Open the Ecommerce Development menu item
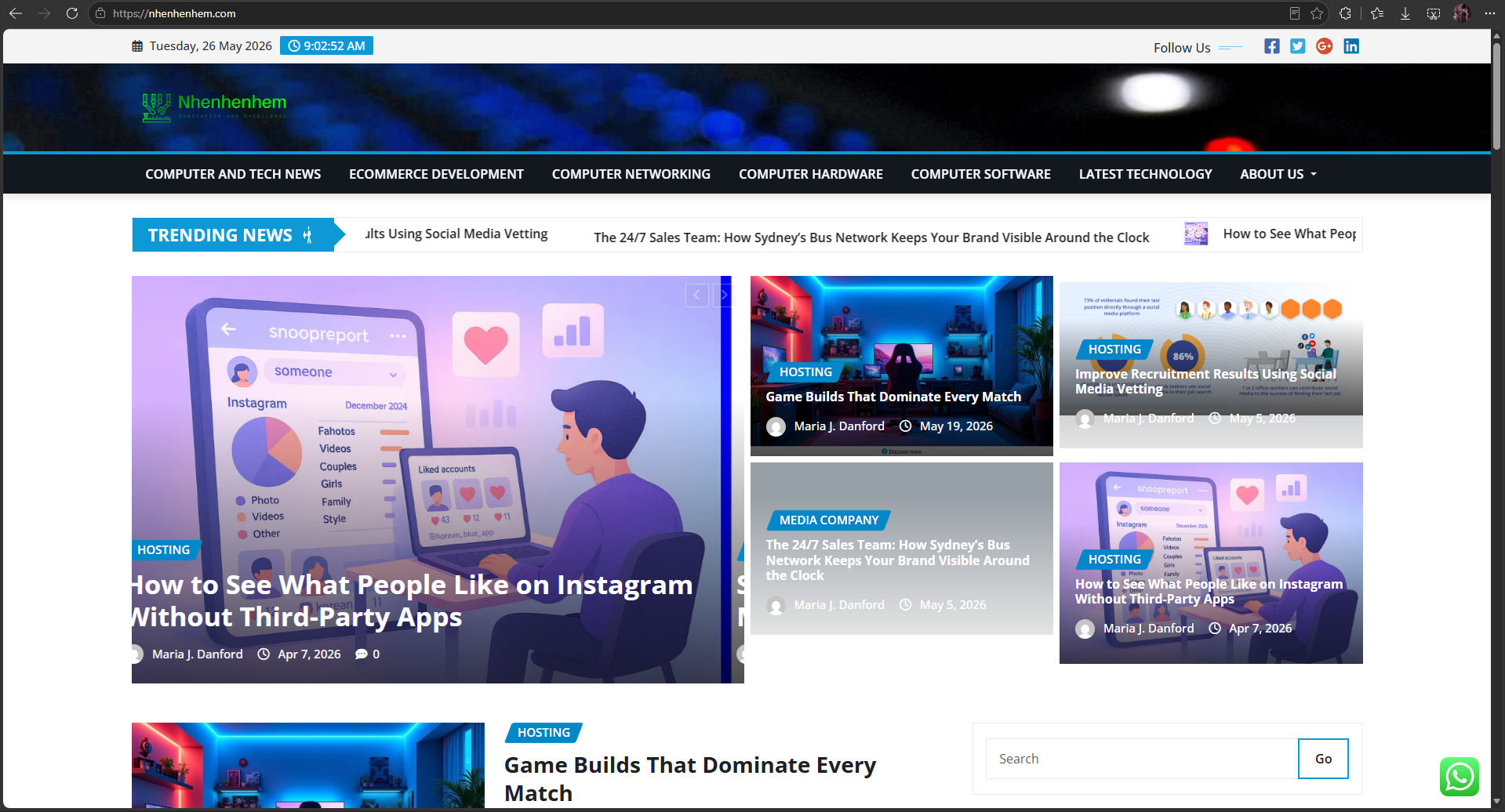This screenshot has width=1505, height=812. pos(436,174)
